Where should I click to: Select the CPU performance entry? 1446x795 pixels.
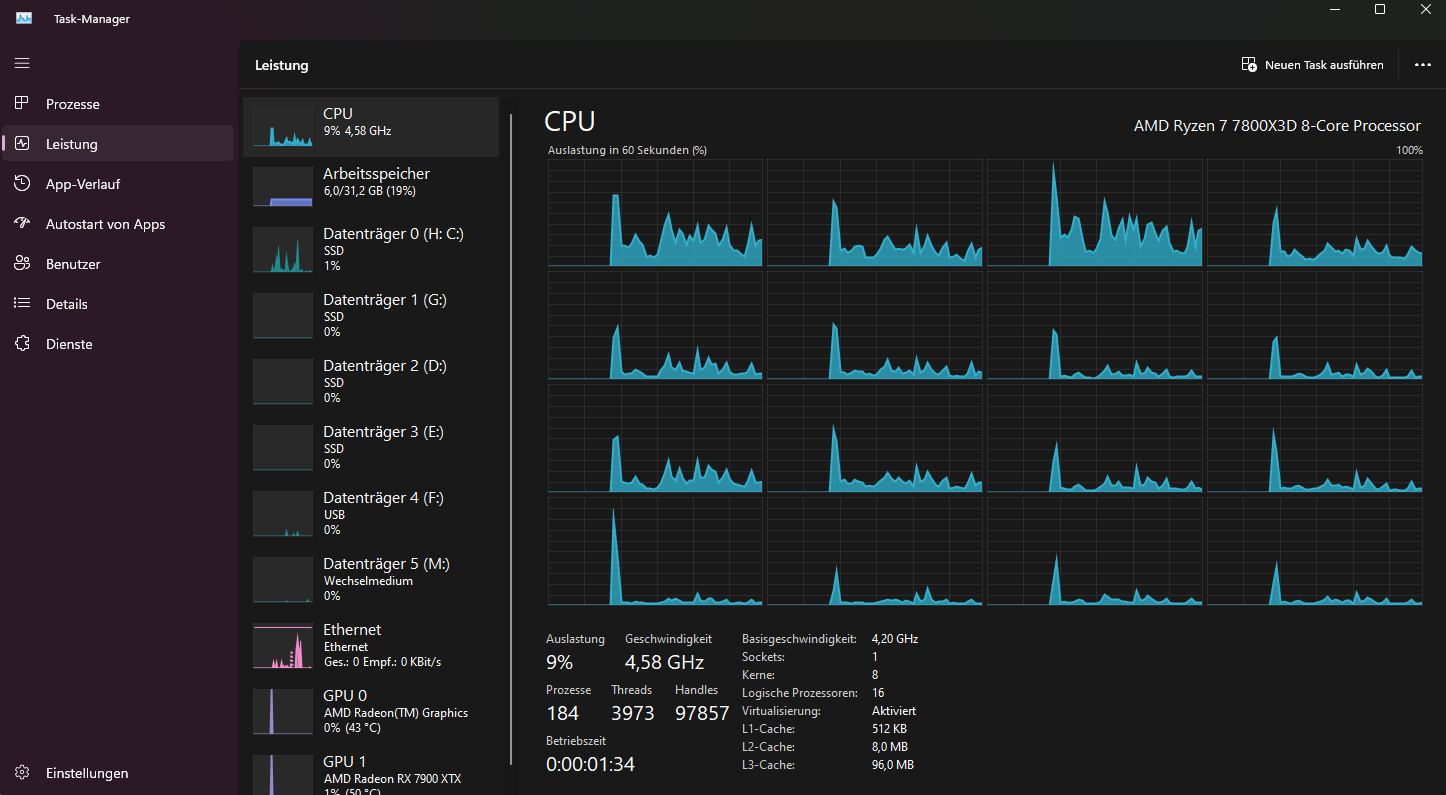click(371, 127)
